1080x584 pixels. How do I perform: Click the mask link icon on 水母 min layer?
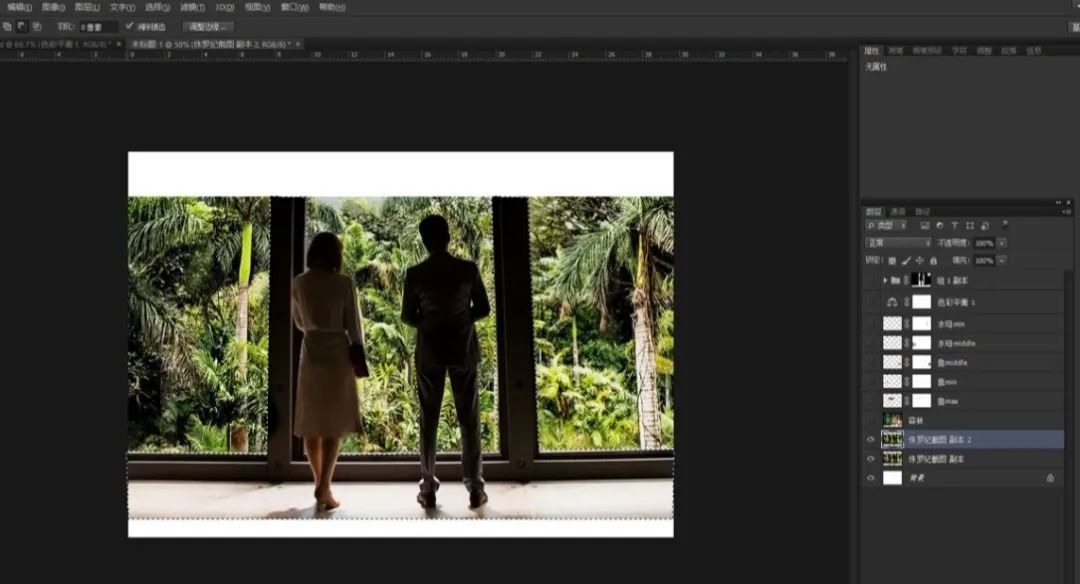click(x=907, y=324)
